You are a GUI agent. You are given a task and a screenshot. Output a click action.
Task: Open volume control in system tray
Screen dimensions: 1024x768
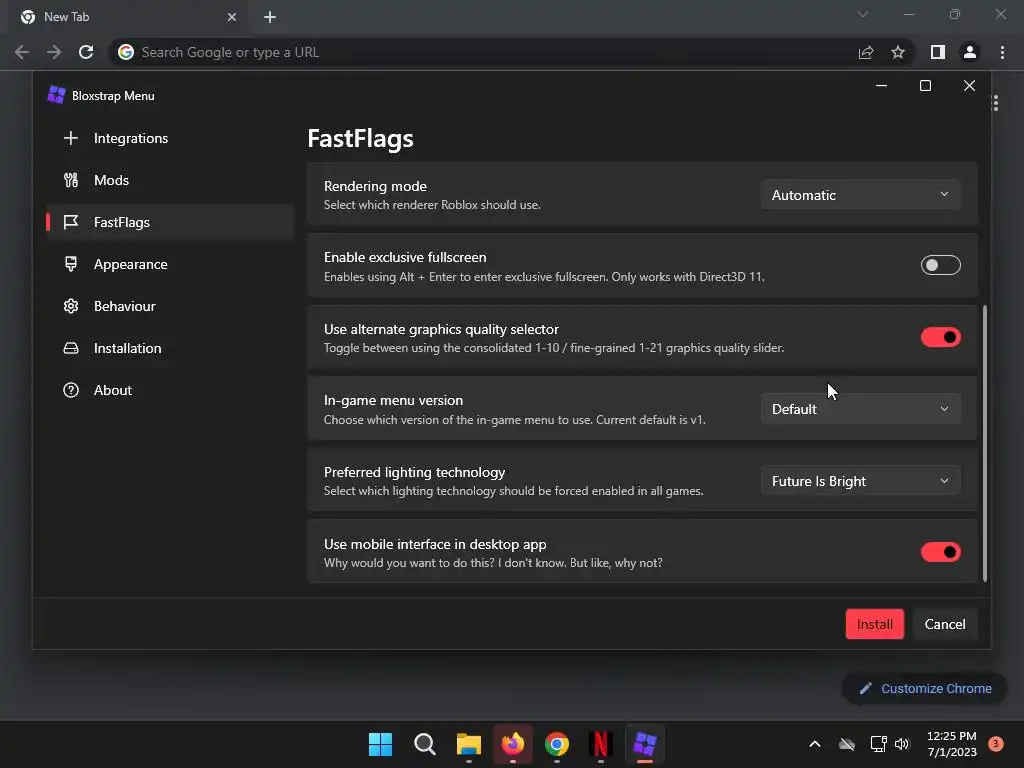(902, 744)
